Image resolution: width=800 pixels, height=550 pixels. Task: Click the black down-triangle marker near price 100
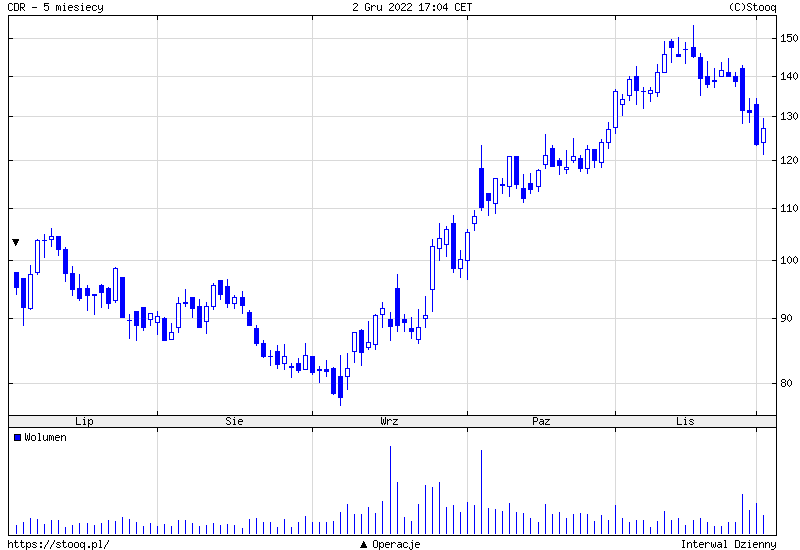pyautogui.click(x=16, y=242)
